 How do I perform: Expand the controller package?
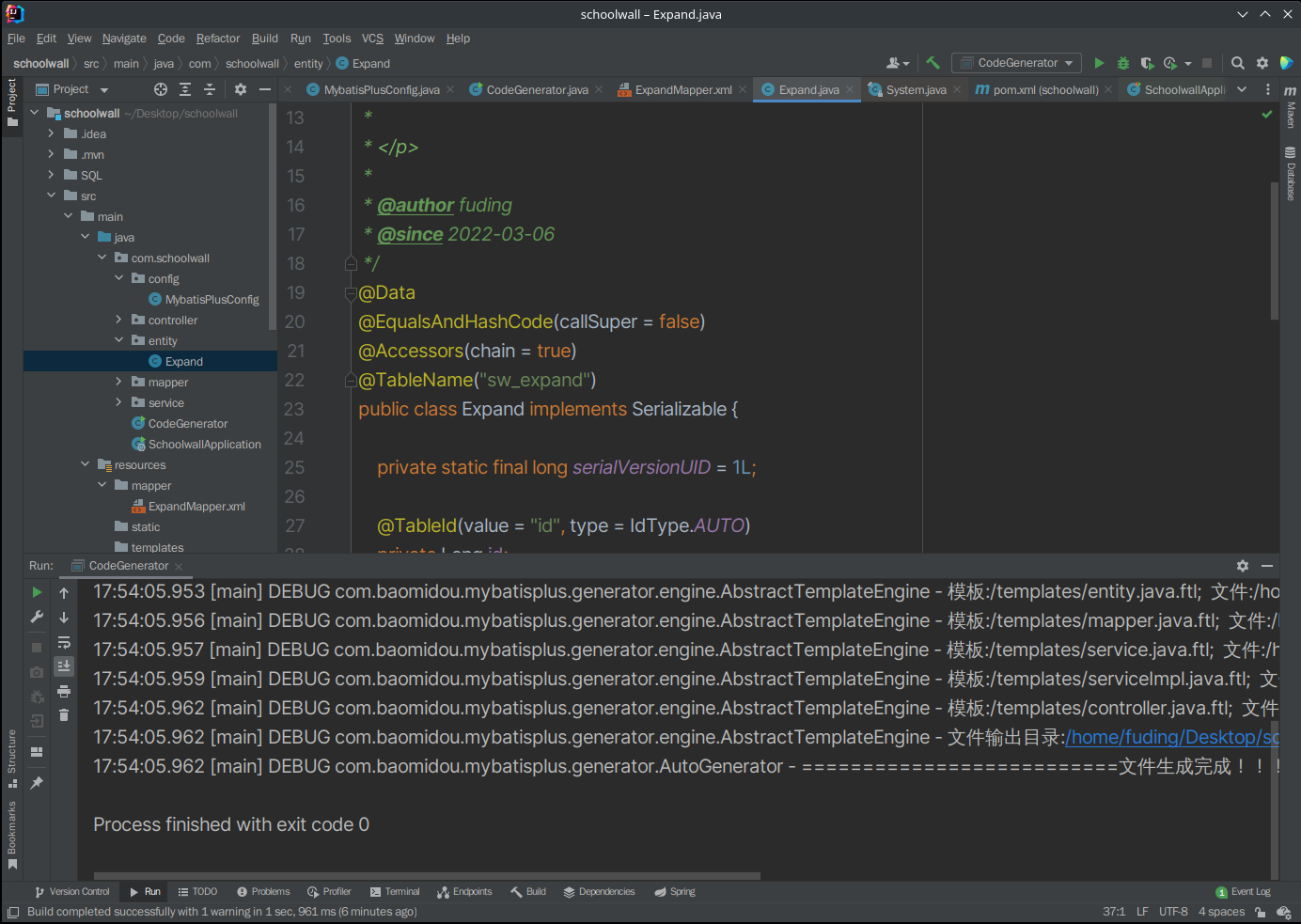point(119,320)
